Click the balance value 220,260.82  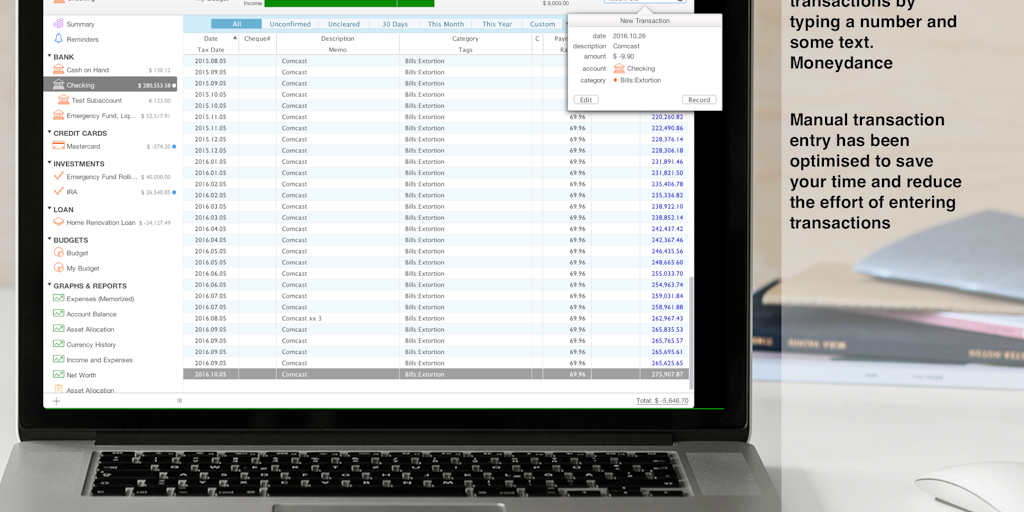click(x=667, y=117)
